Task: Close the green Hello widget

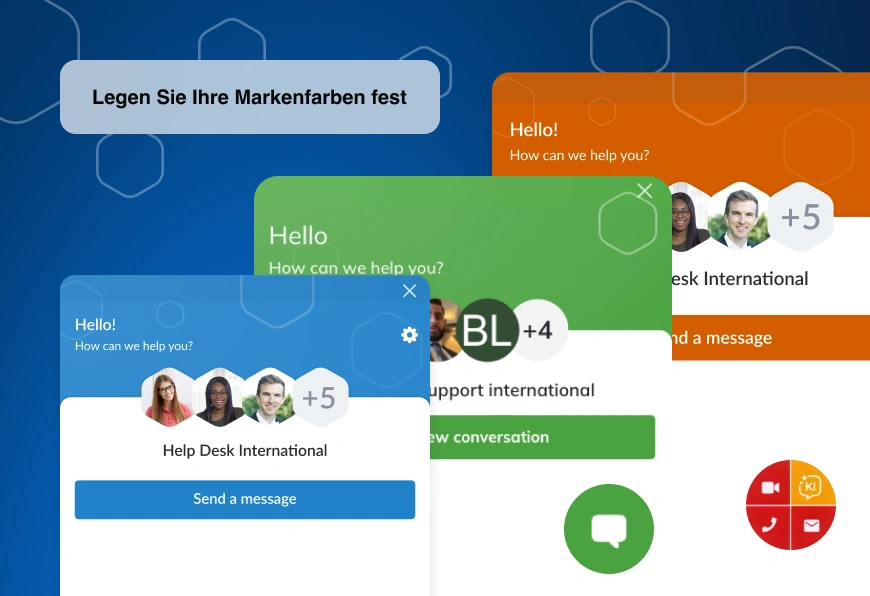Action: 645,191
